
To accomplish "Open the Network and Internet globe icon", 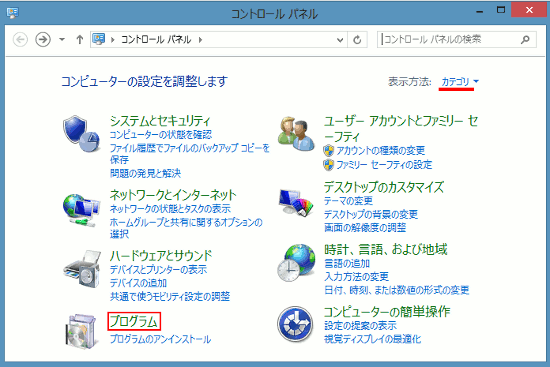I will pos(81,210).
